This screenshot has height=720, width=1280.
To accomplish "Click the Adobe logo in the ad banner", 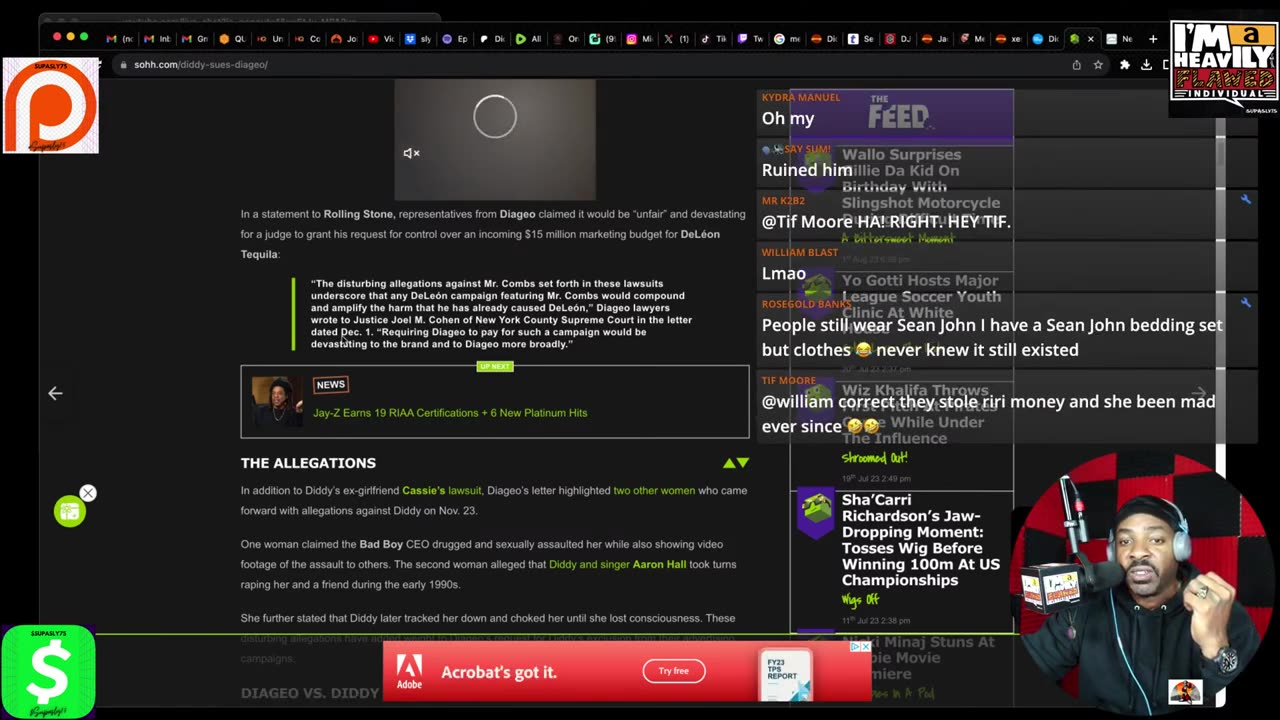I will (409, 671).
